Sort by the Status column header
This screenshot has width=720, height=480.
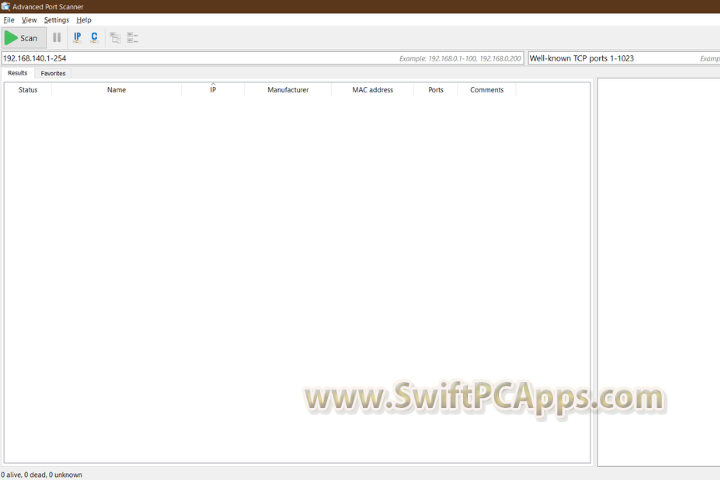point(28,90)
